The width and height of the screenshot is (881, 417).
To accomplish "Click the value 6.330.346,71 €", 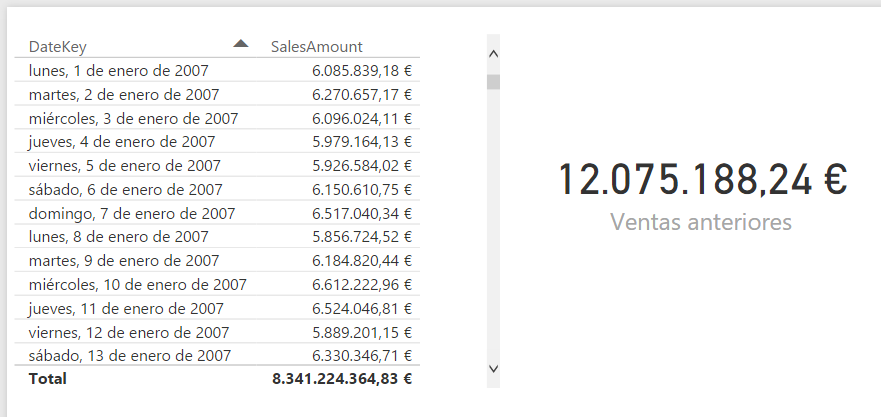I will point(362,356).
